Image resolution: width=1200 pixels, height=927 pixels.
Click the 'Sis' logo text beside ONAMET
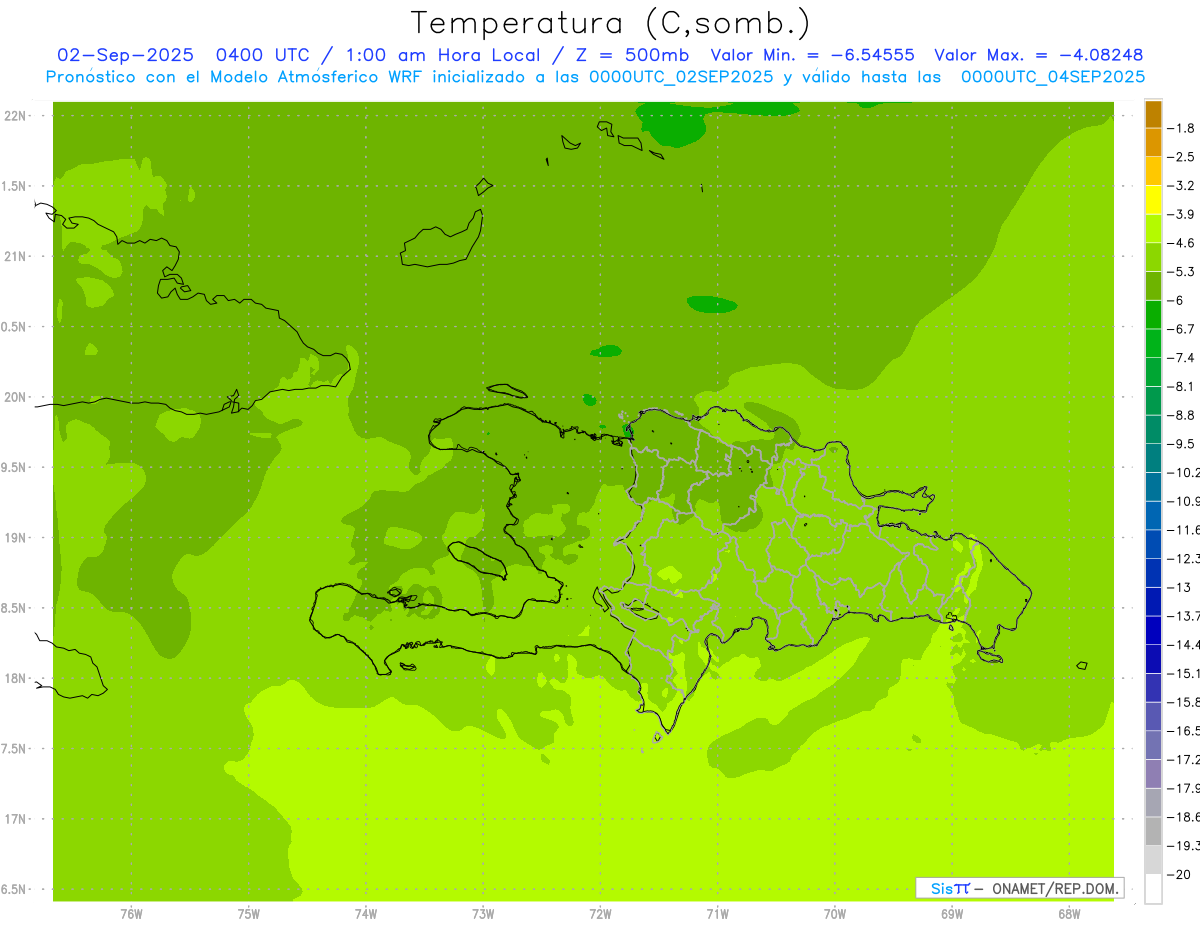pos(942,888)
